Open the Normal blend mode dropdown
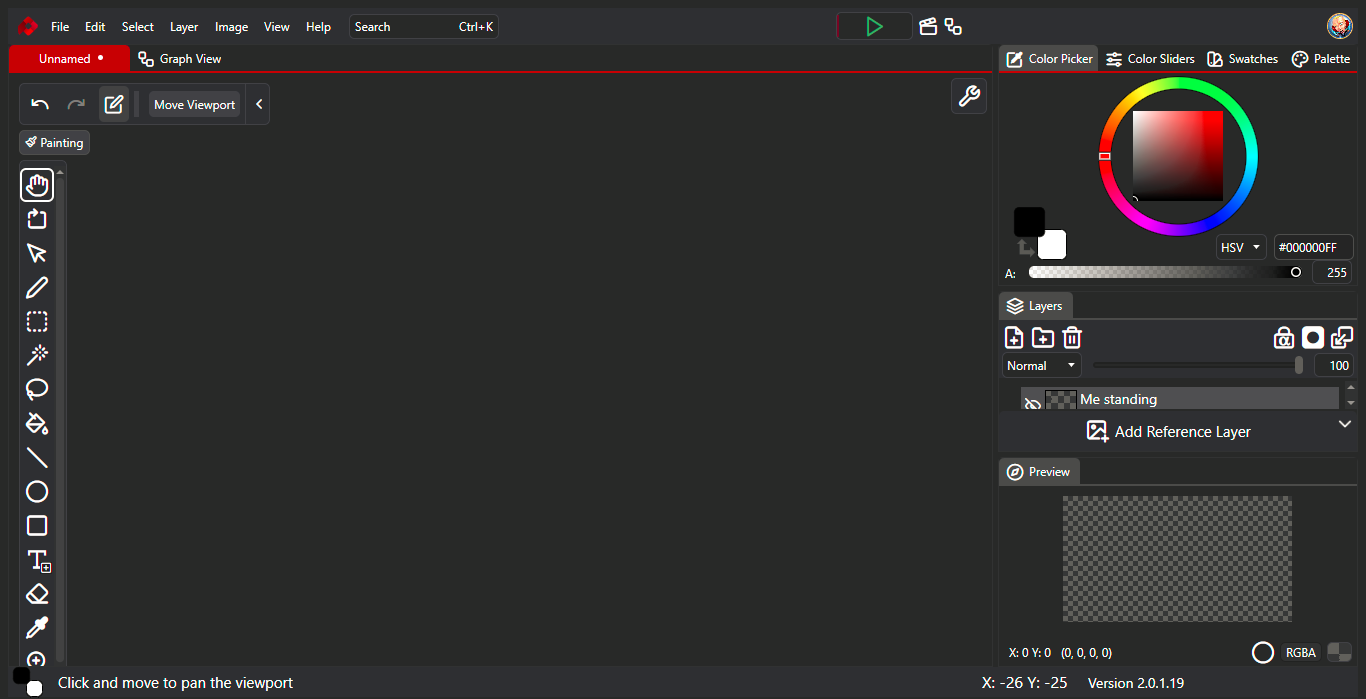 pyautogui.click(x=1041, y=366)
